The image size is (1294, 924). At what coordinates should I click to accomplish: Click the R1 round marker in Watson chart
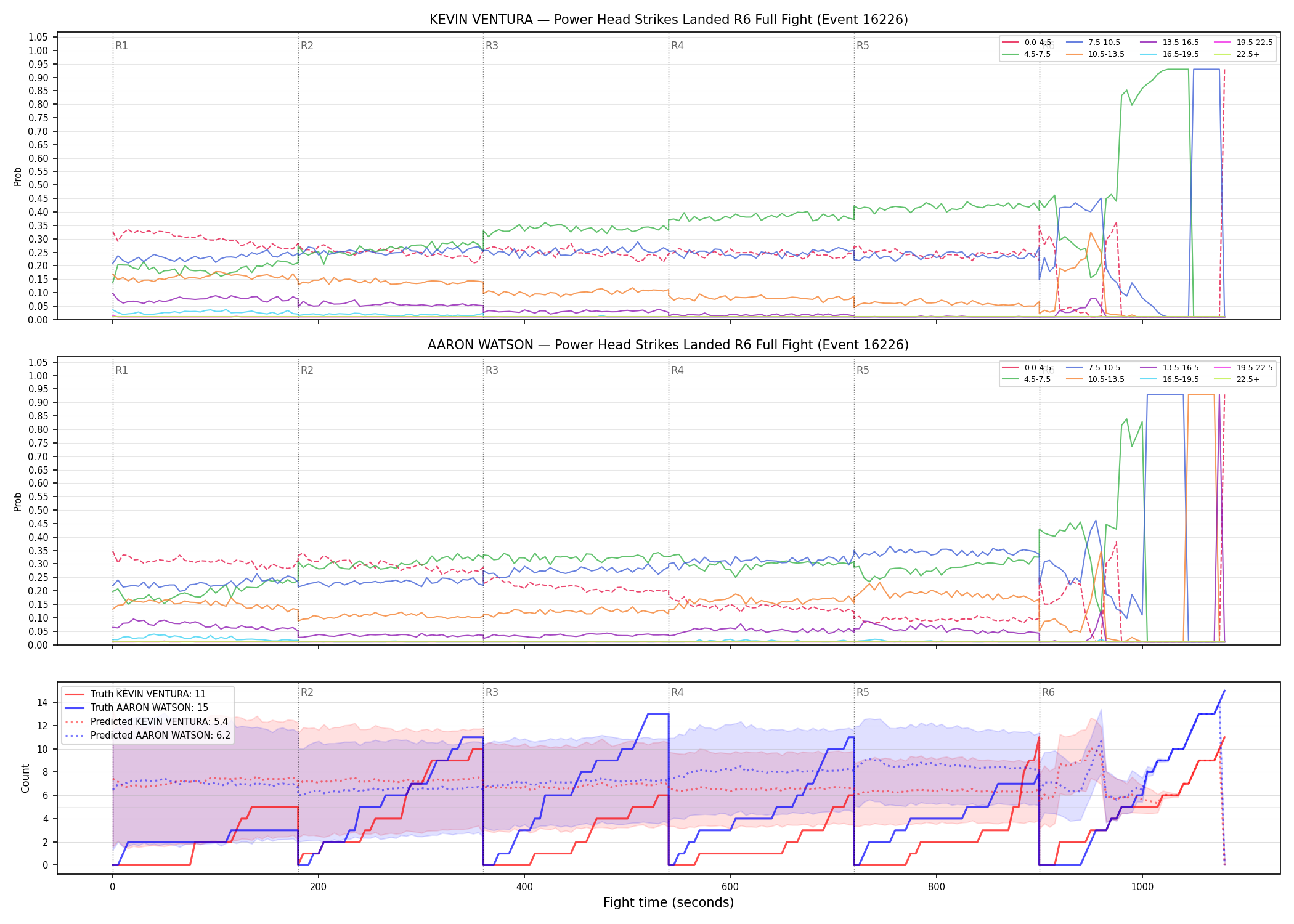coord(121,370)
